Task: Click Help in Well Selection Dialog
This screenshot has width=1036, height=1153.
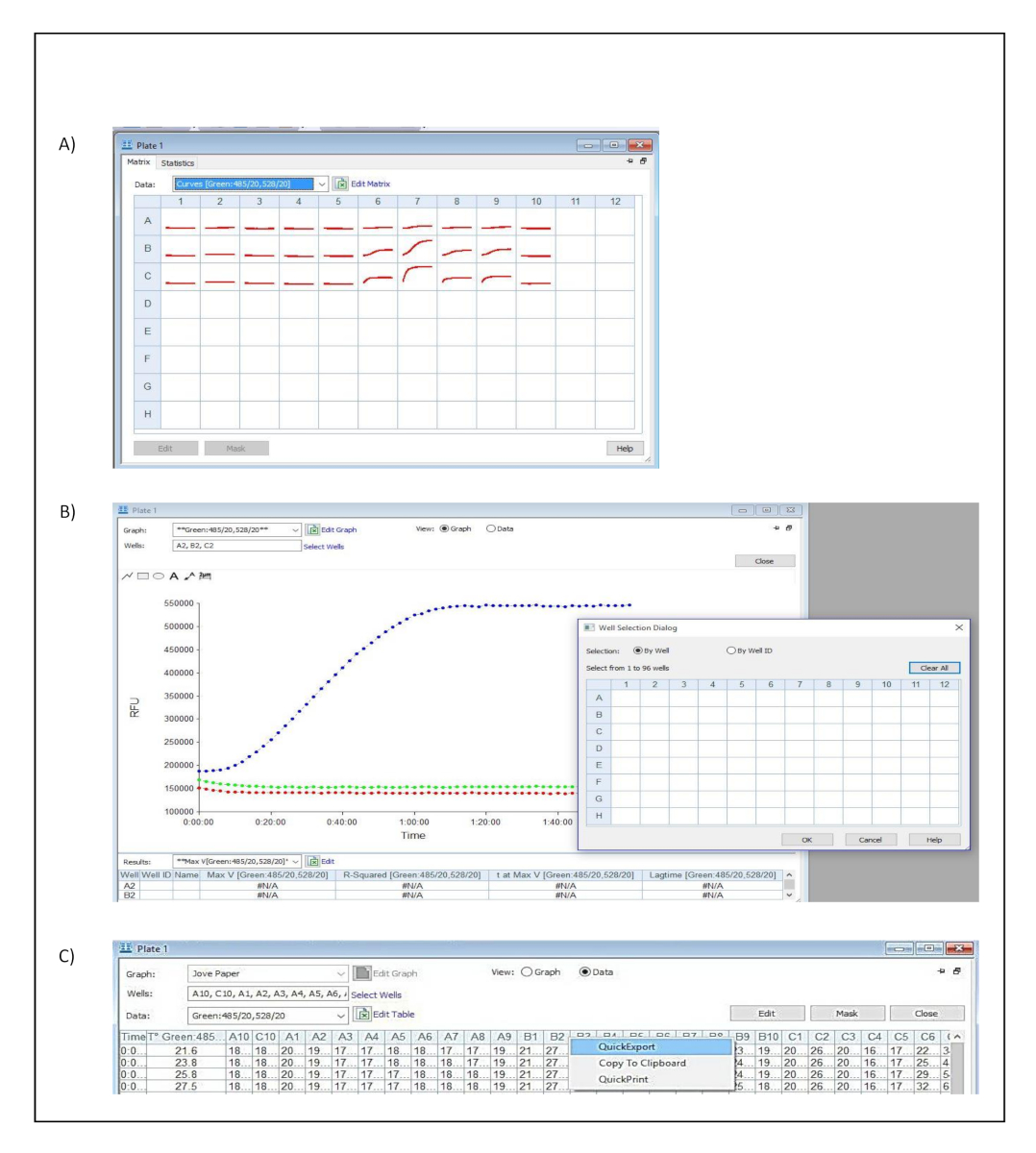Action: 934,840
